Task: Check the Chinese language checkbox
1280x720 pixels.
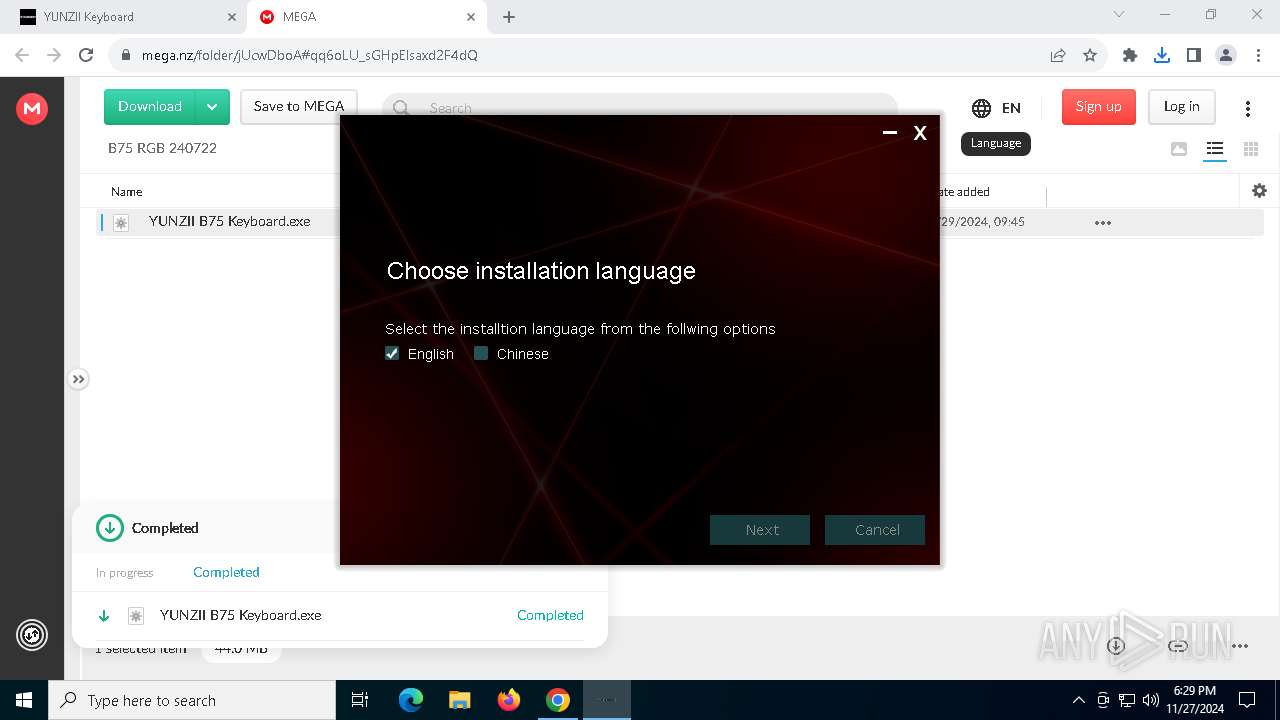Action: click(x=481, y=353)
